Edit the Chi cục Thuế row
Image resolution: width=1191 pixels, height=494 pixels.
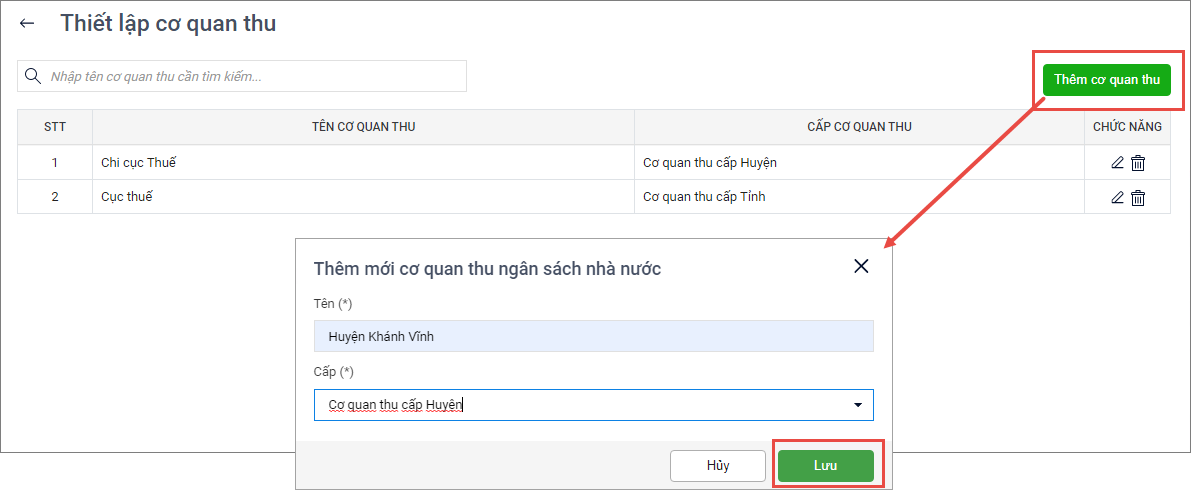point(1118,163)
